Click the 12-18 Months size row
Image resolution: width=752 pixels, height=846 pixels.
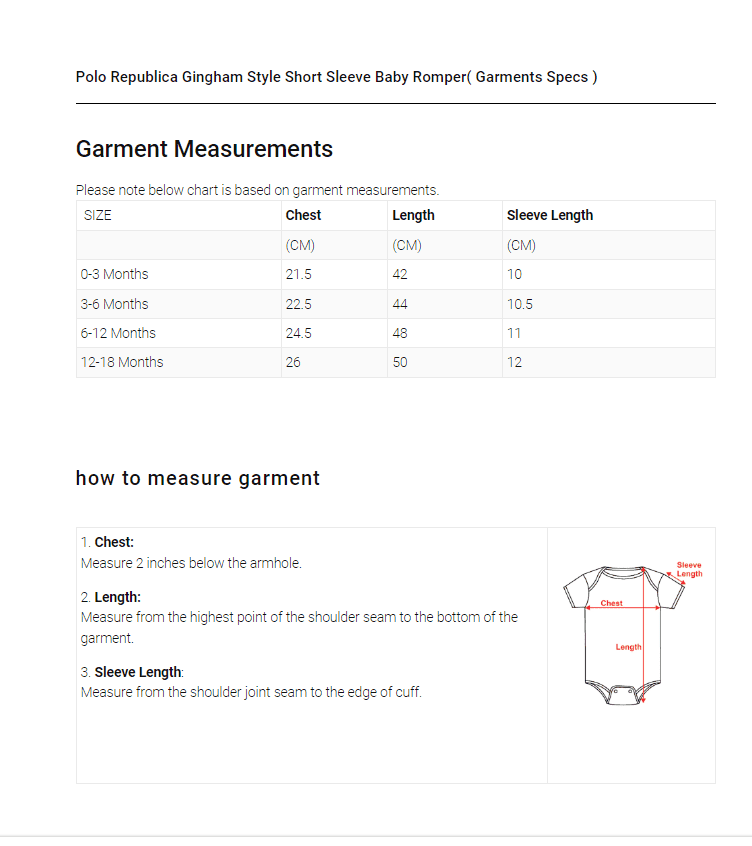click(x=122, y=362)
